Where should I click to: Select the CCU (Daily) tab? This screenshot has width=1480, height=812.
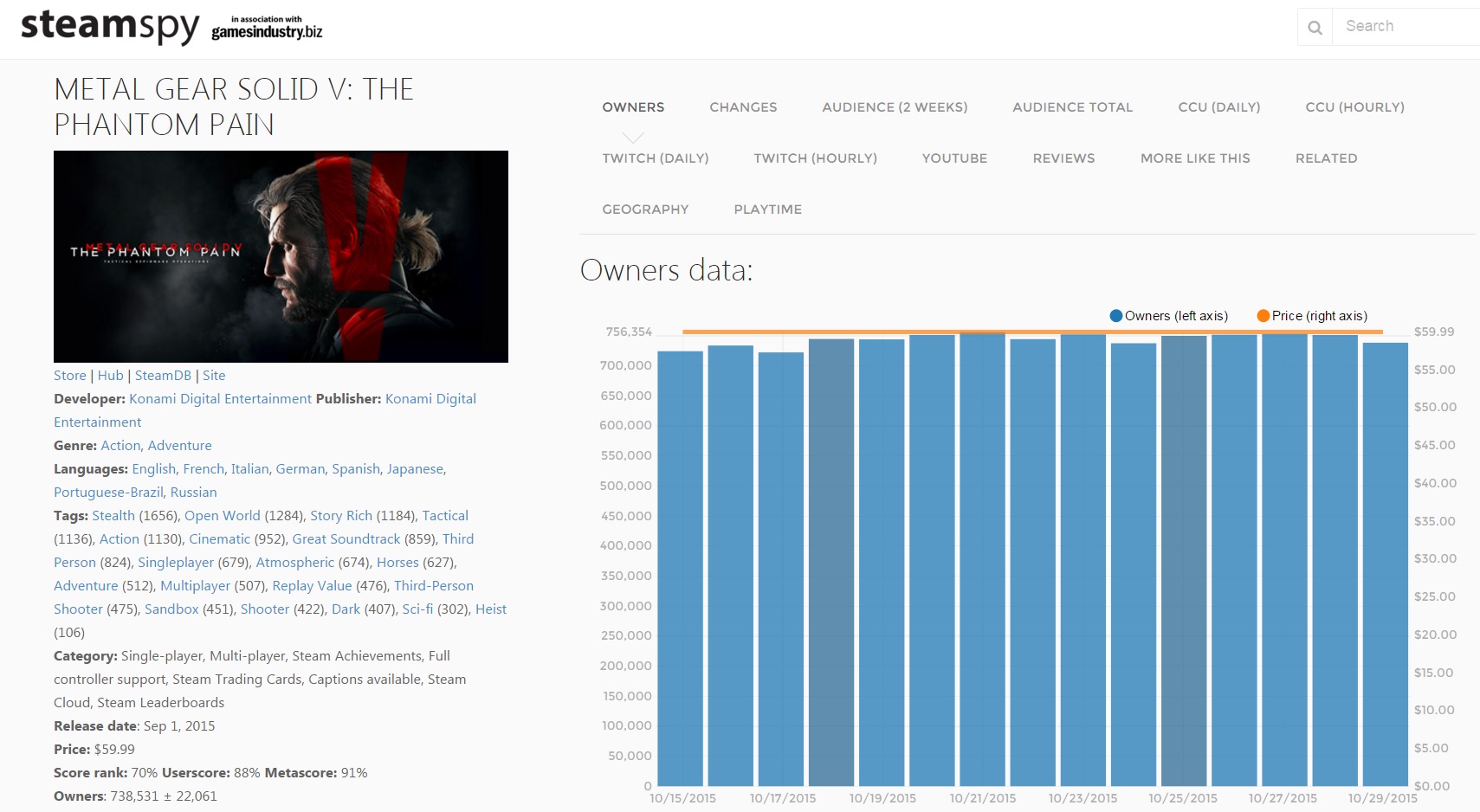[x=1218, y=107]
